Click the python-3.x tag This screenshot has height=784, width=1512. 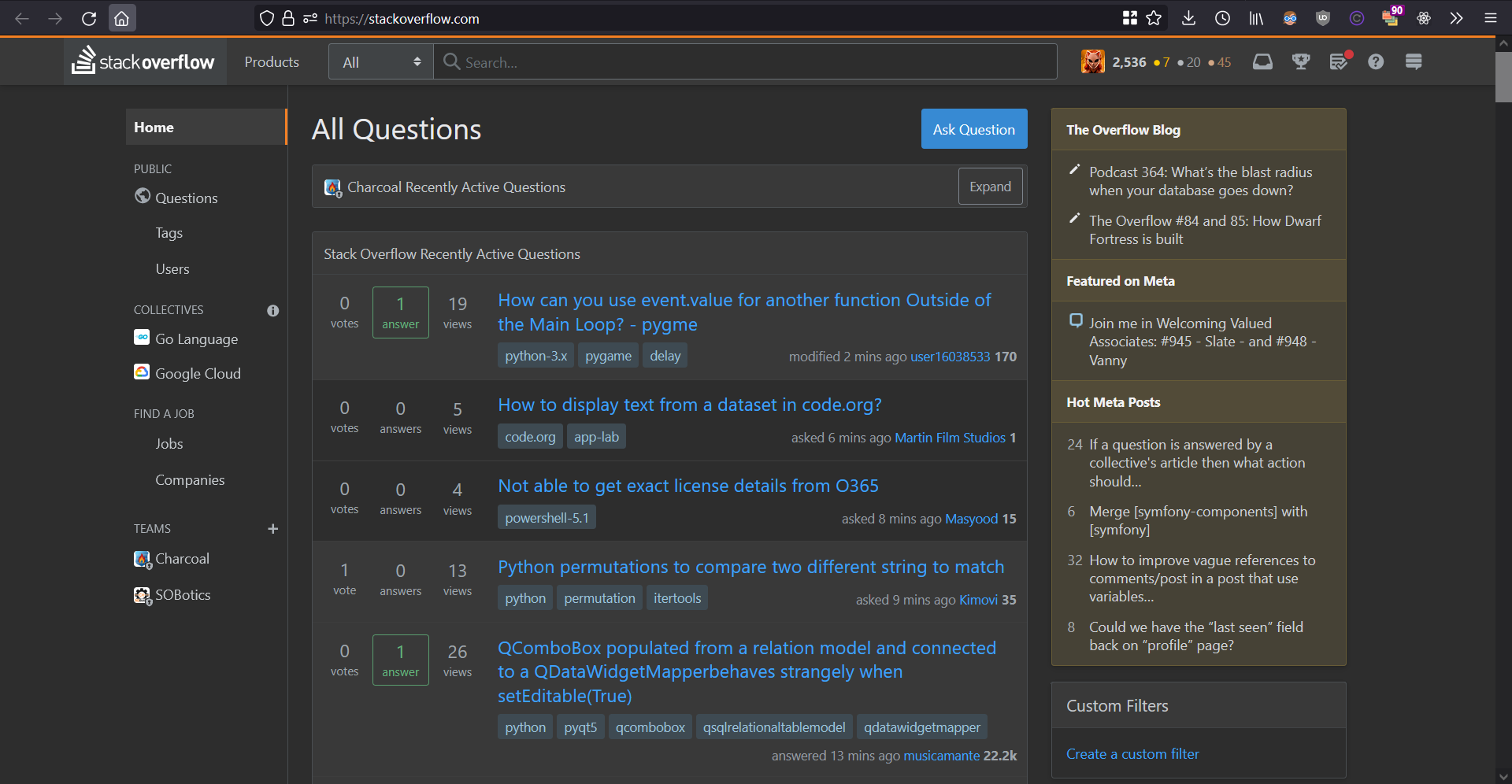tap(535, 356)
